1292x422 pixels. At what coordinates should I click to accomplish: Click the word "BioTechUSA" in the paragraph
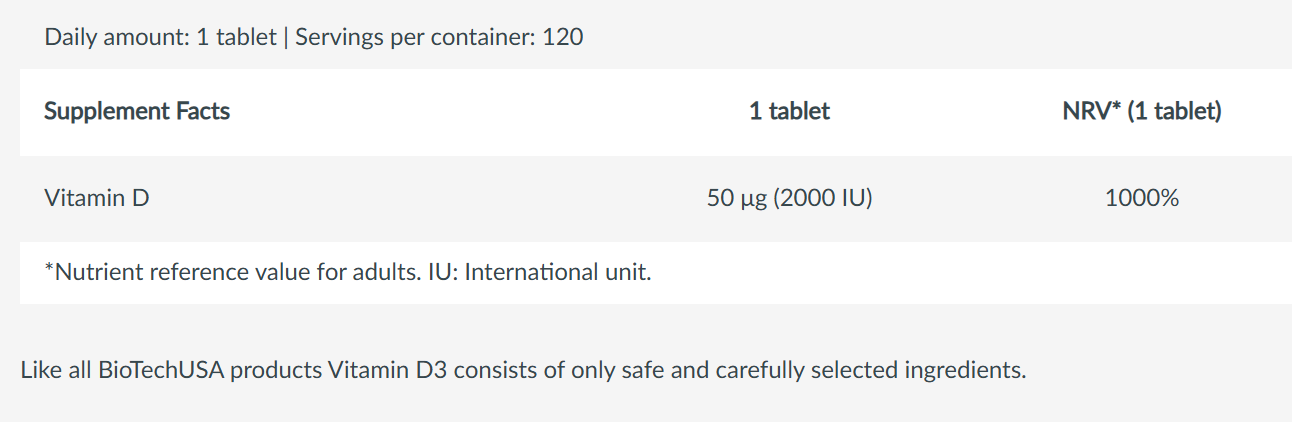click(160, 370)
